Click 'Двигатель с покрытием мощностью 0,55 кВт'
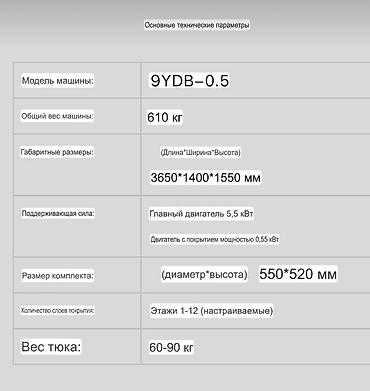The image size is (370, 391). [x=214, y=239]
